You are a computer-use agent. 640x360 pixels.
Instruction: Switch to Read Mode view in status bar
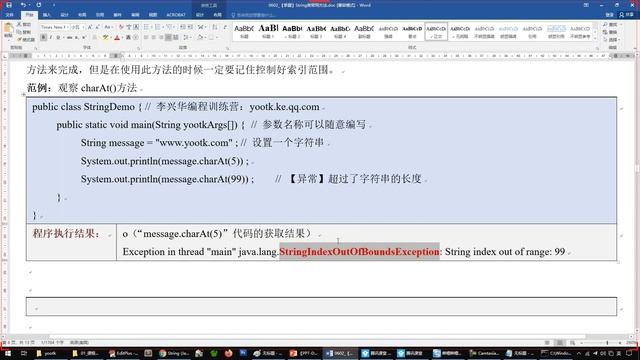click(x=547, y=343)
